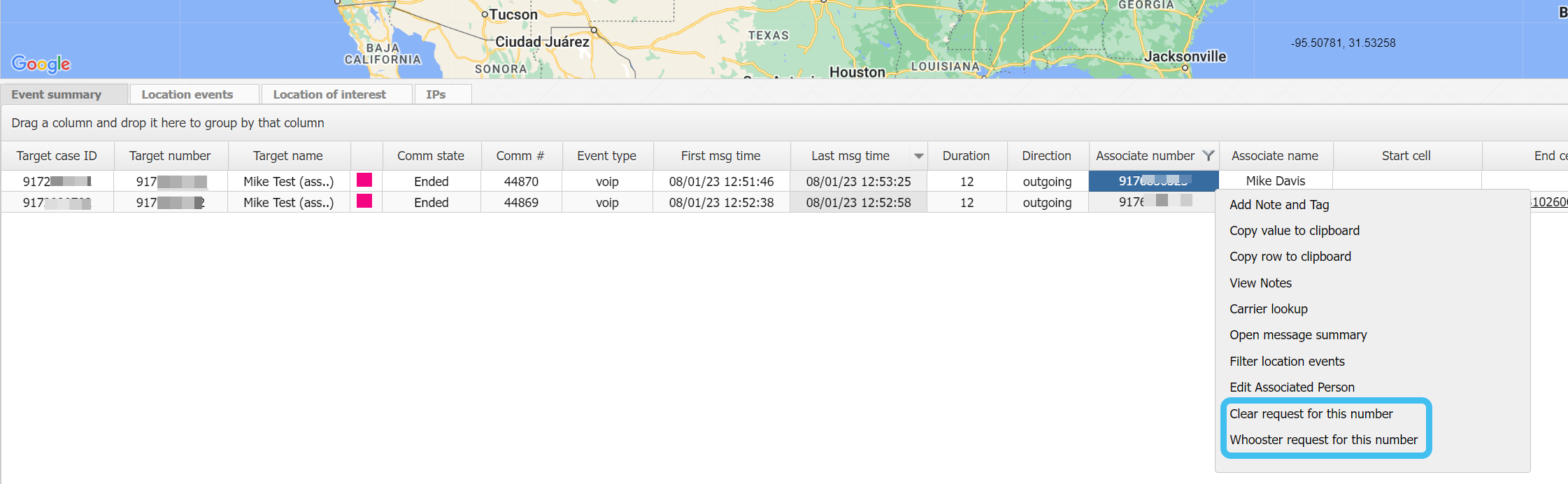Choose Add Note and Tag from menu

click(x=1279, y=204)
